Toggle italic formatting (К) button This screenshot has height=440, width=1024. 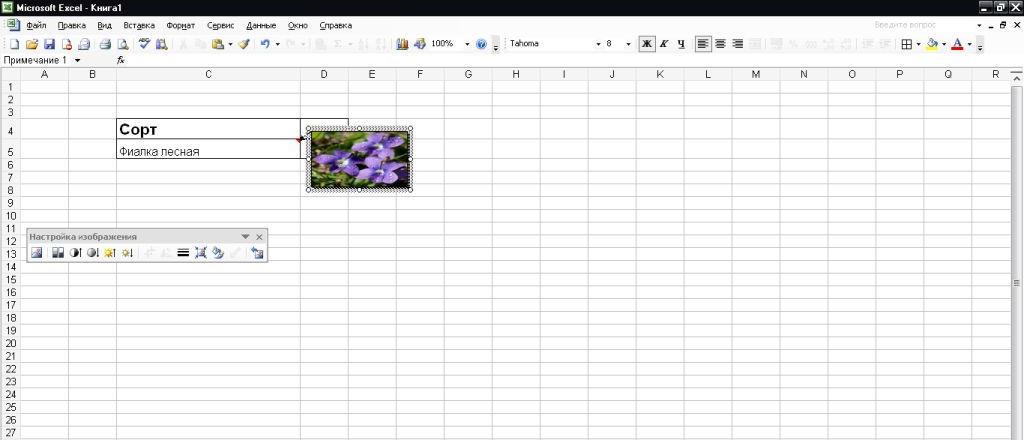(x=664, y=44)
